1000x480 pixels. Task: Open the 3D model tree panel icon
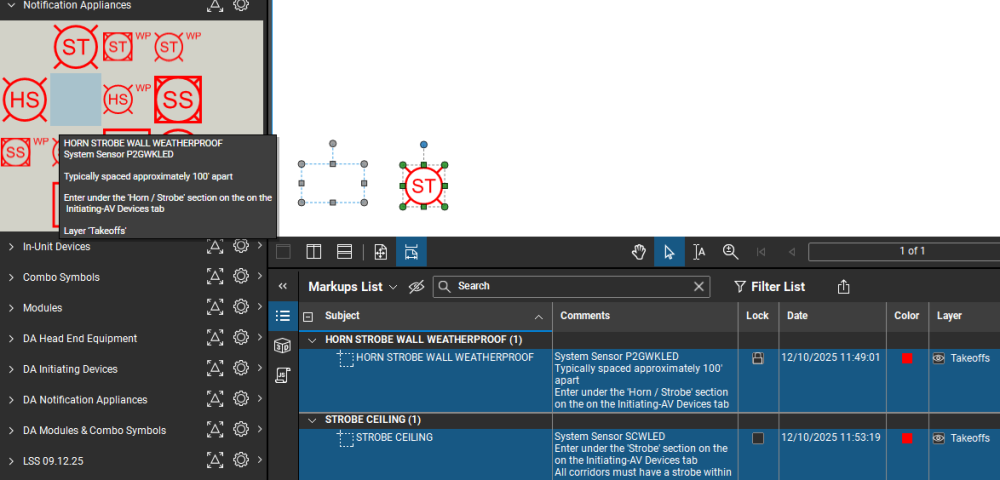click(283, 346)
